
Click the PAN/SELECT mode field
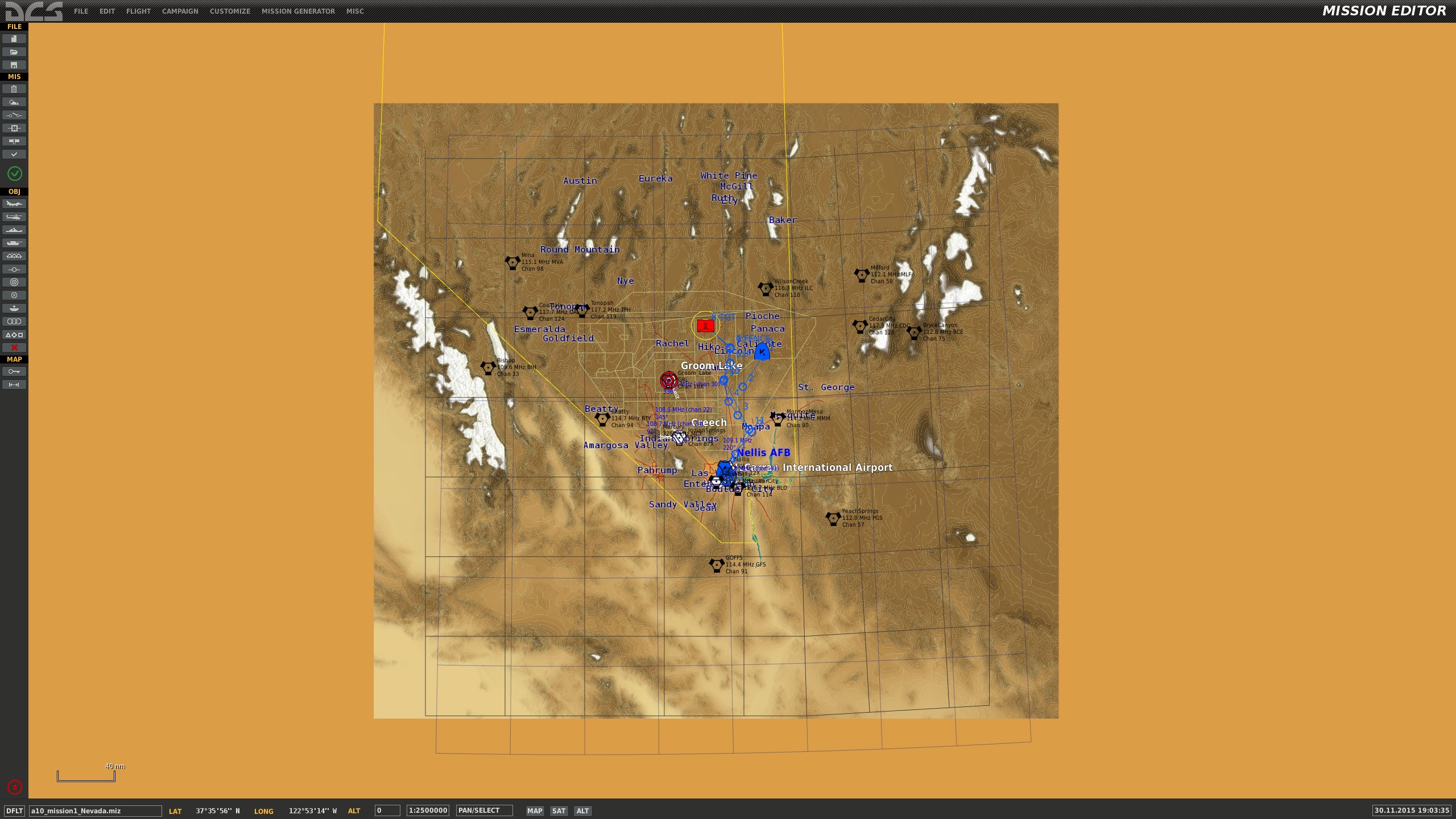tap(484, 811)
